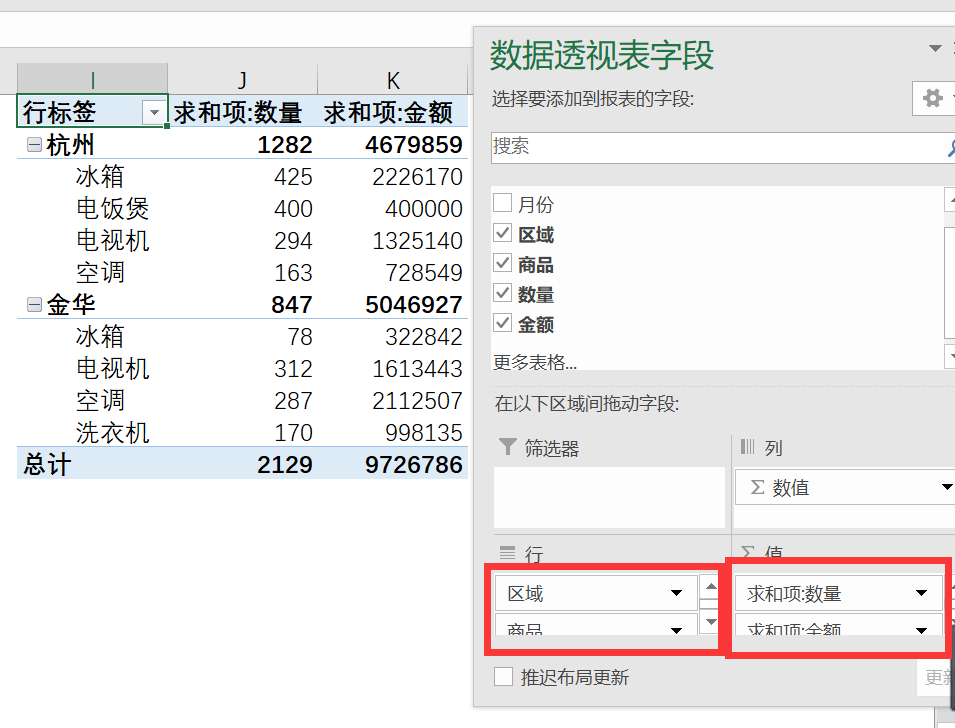The image size is (955, 728).
Task: Open 商品 row field dropdown
Action: [676, 629]
